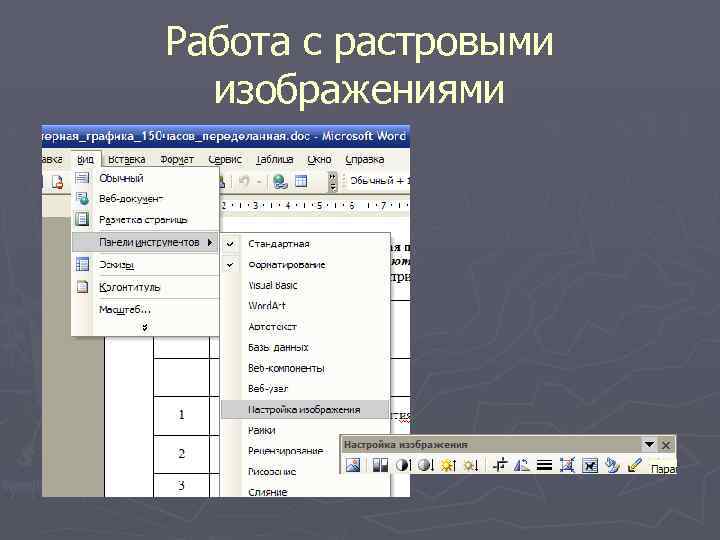The width and height of the screenshot is (720, 540).
Task: Click the Format Picture icon
Action: [x=613, y=465]
